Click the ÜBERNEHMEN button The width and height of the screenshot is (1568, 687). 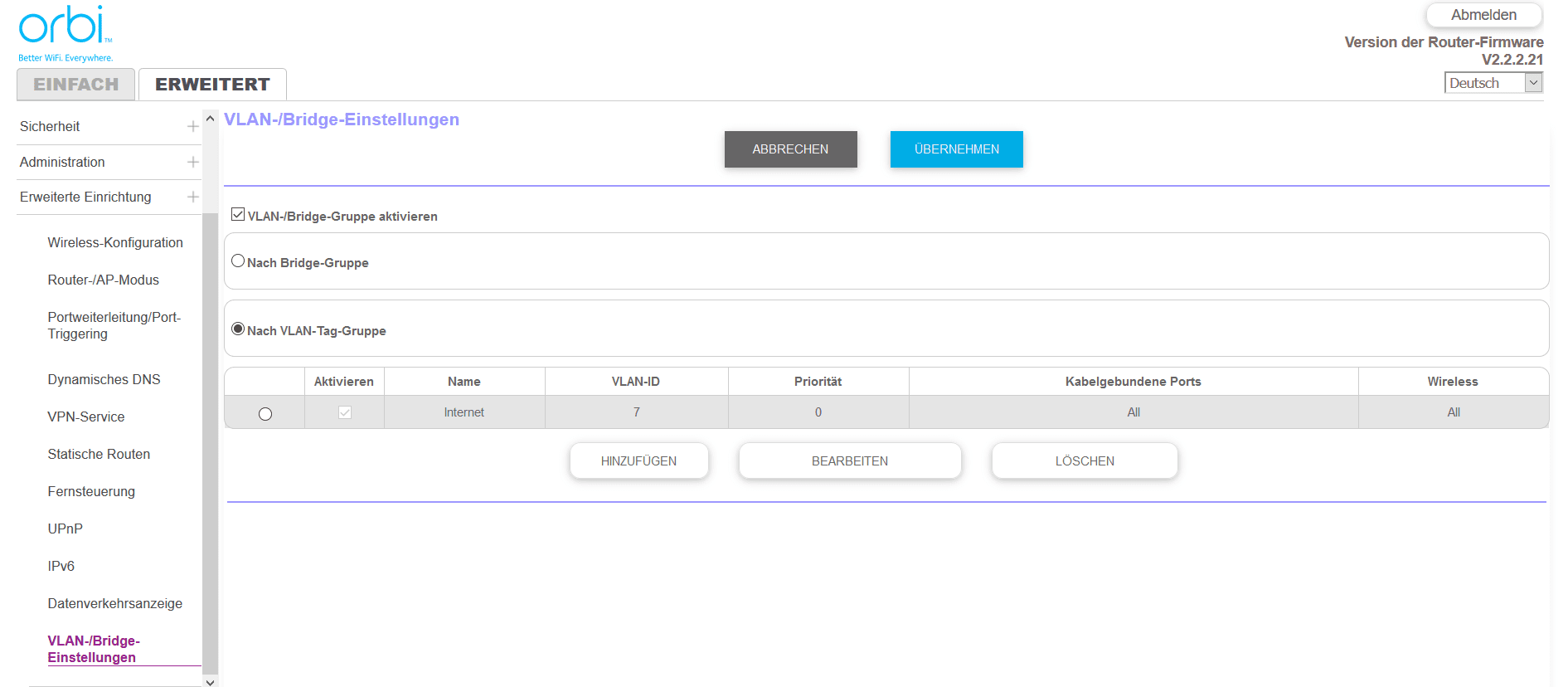point(957,149)
